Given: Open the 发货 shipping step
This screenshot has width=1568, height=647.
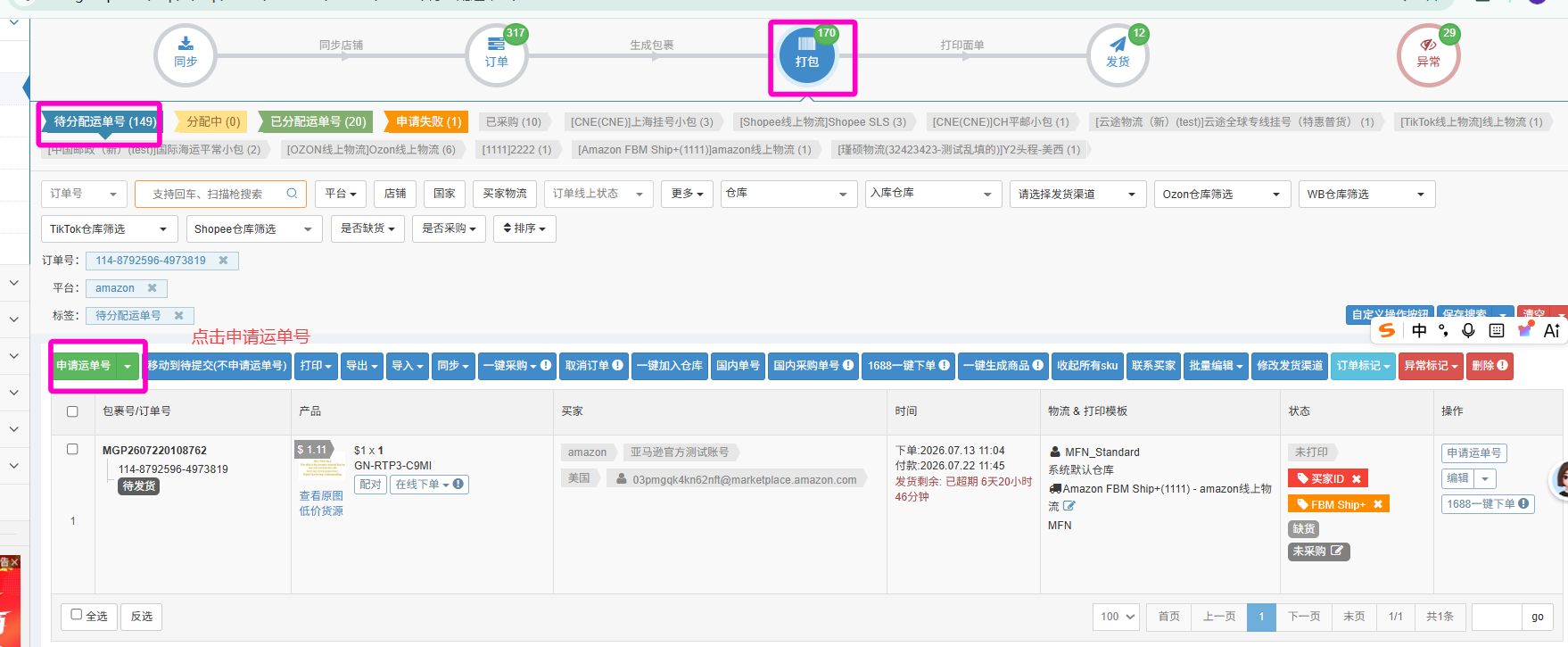Looking at the screenshot, I should 1118,55.
